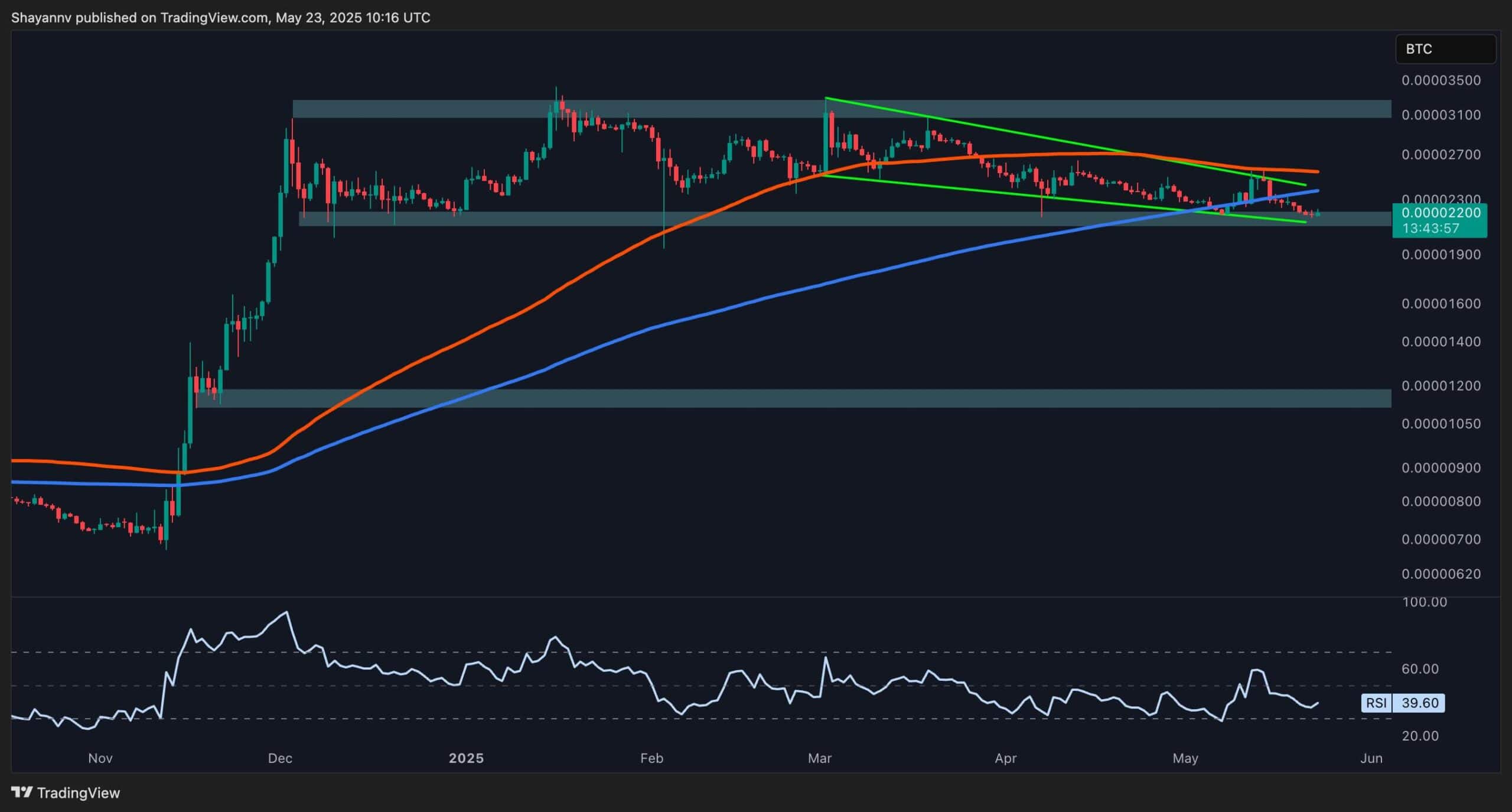
Task: Click the green current price tag 0.00002200
Action: pos(1440,213)
